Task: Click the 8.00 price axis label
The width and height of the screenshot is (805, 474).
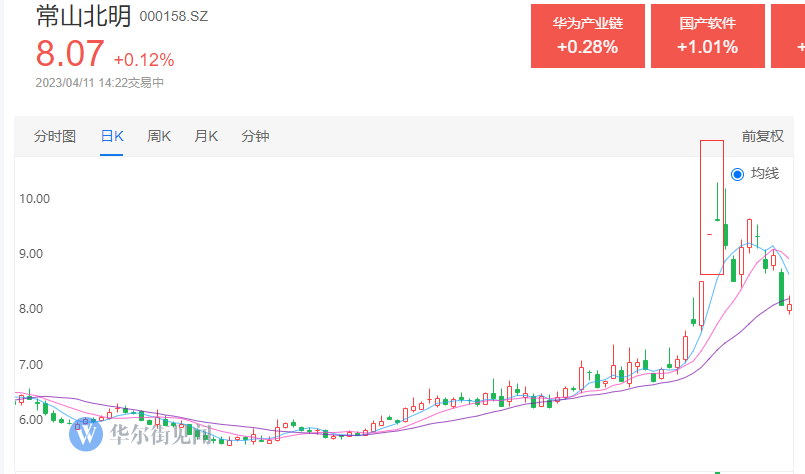Action: point(31,309)
